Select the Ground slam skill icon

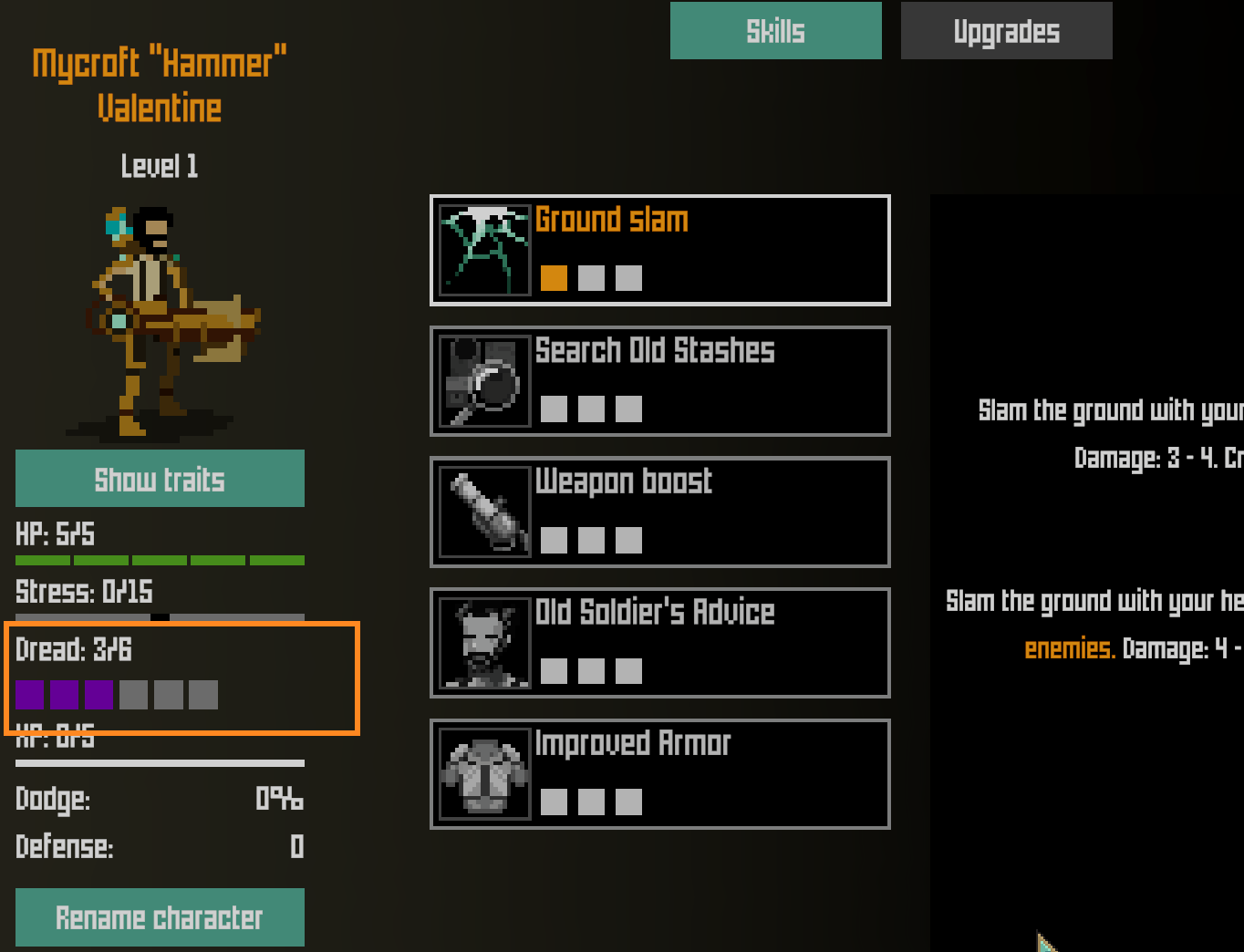click(485, 250)
